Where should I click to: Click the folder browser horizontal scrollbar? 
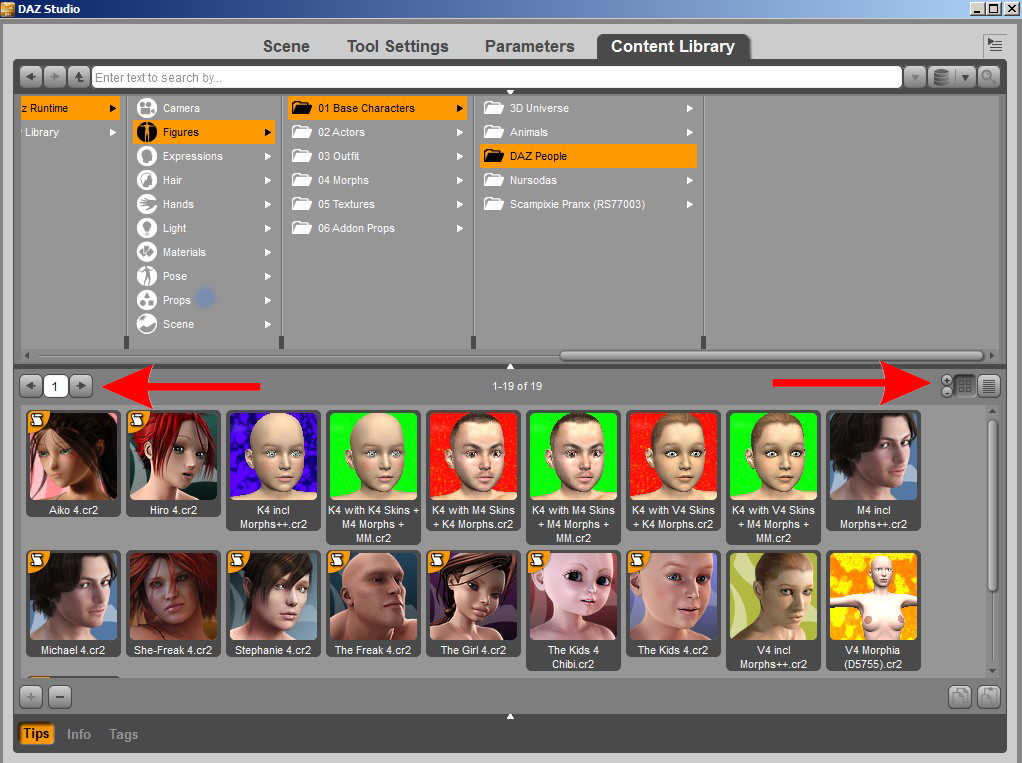pyautogui.click(x=772, y=356)
